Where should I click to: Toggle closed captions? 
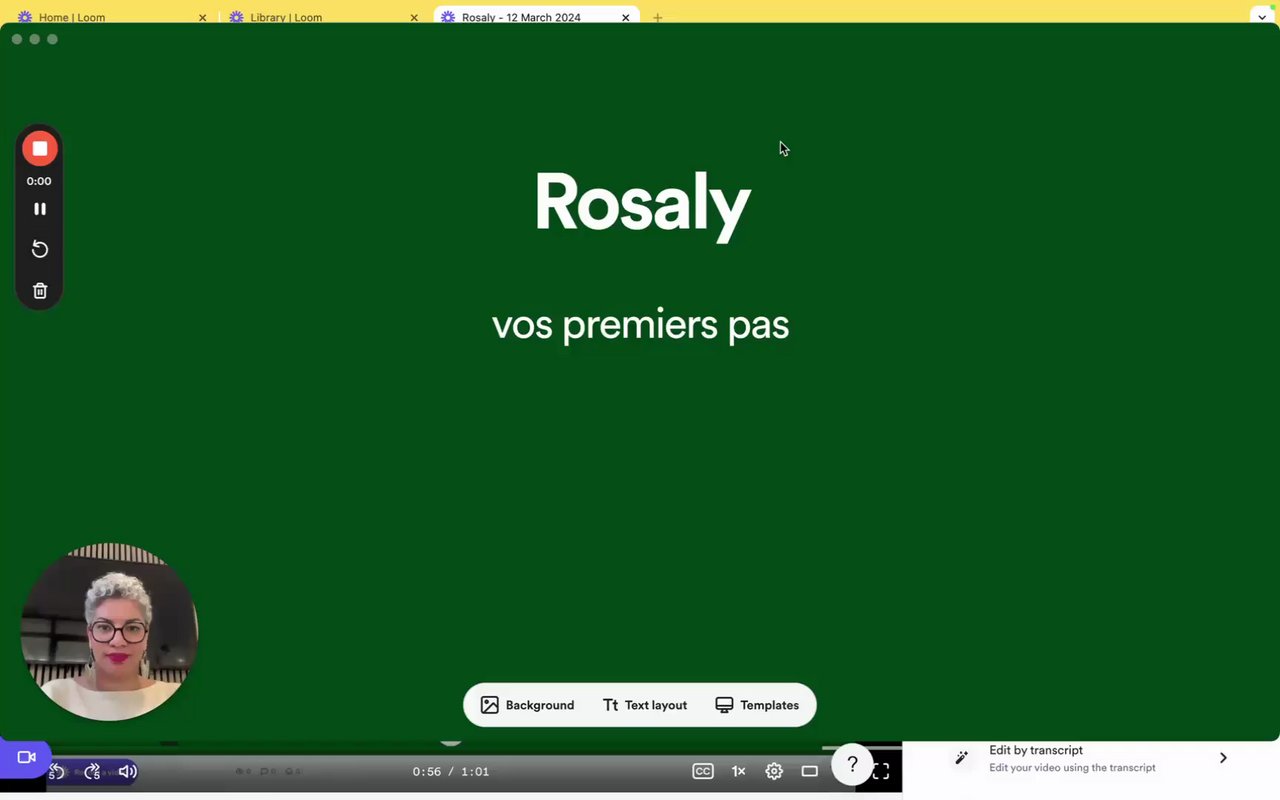tap(703, 771)
